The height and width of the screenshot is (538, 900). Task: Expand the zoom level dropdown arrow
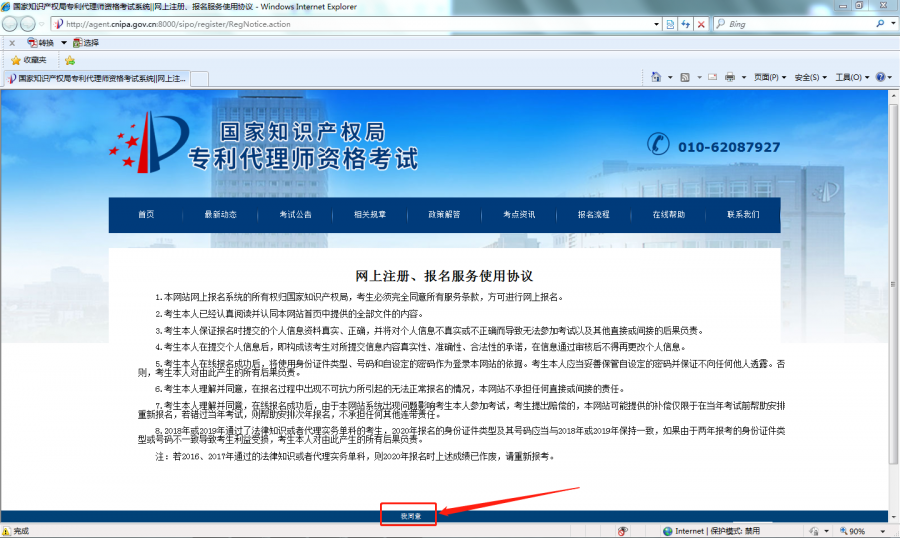coord(883,531)
